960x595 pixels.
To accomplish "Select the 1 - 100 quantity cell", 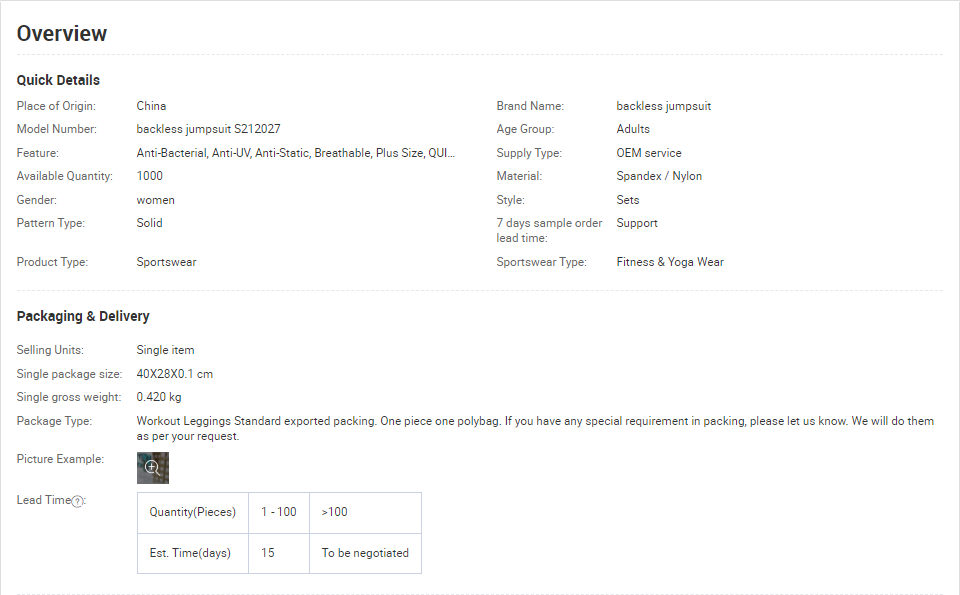I will point(279,512).
